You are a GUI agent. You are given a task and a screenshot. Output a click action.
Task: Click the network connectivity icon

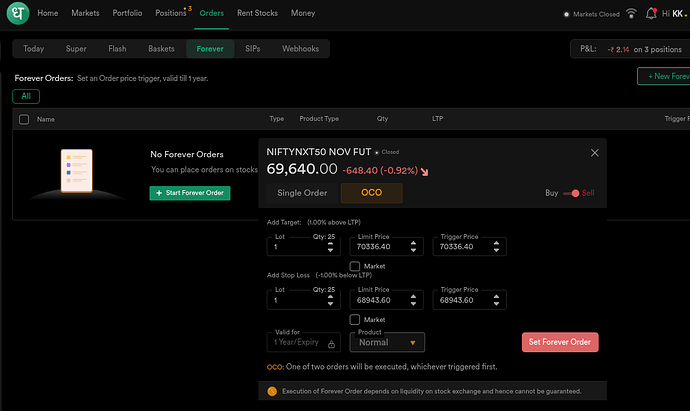point(632,14)
